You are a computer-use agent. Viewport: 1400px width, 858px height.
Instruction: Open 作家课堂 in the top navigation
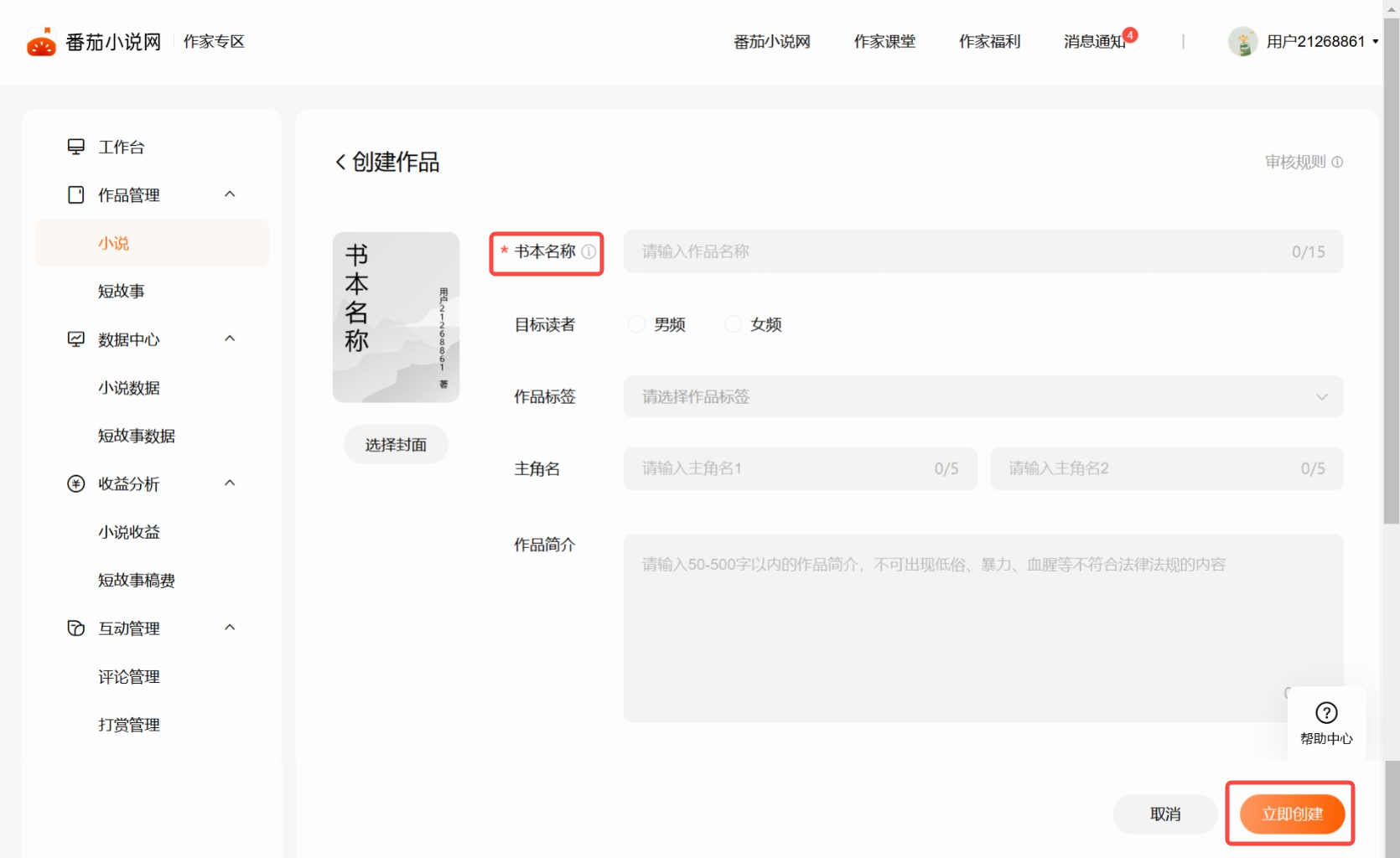coord(884,42)
